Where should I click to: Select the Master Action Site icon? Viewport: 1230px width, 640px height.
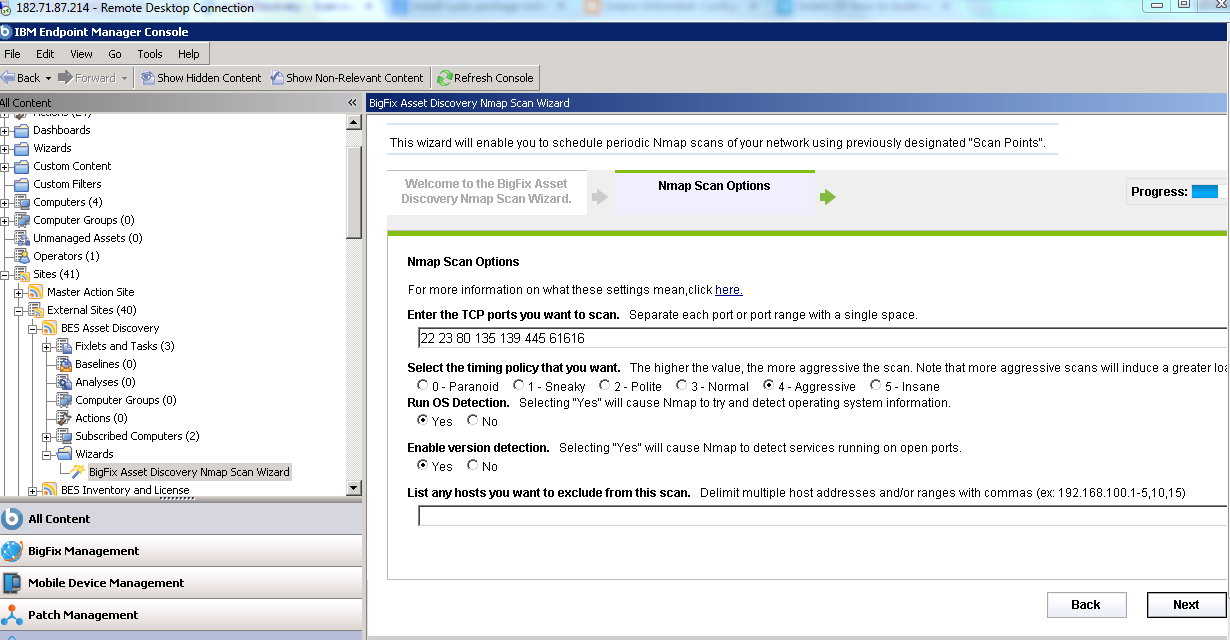click(36, 292)
